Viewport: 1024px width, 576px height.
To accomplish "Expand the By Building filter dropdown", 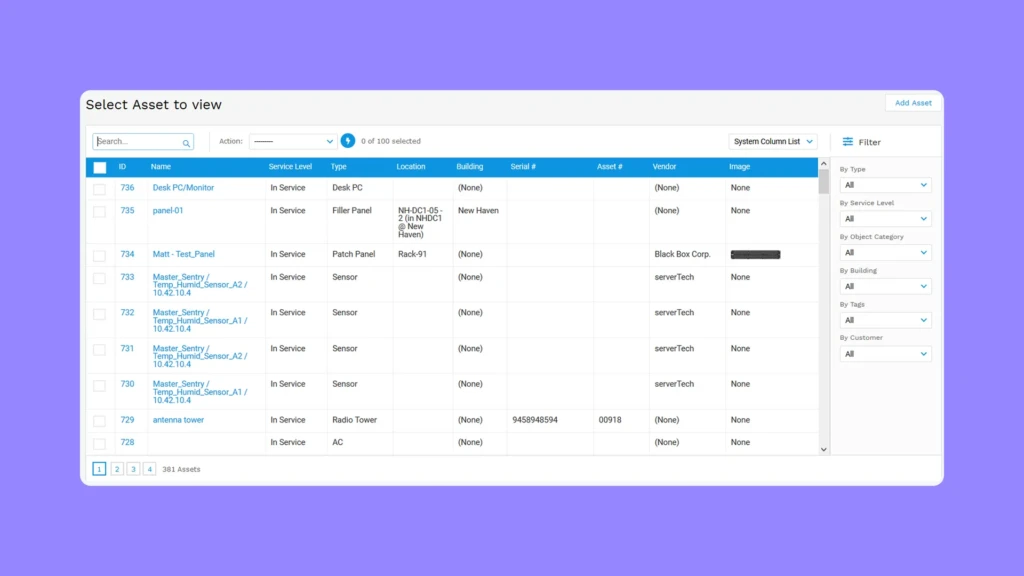I will click(885, 287).
